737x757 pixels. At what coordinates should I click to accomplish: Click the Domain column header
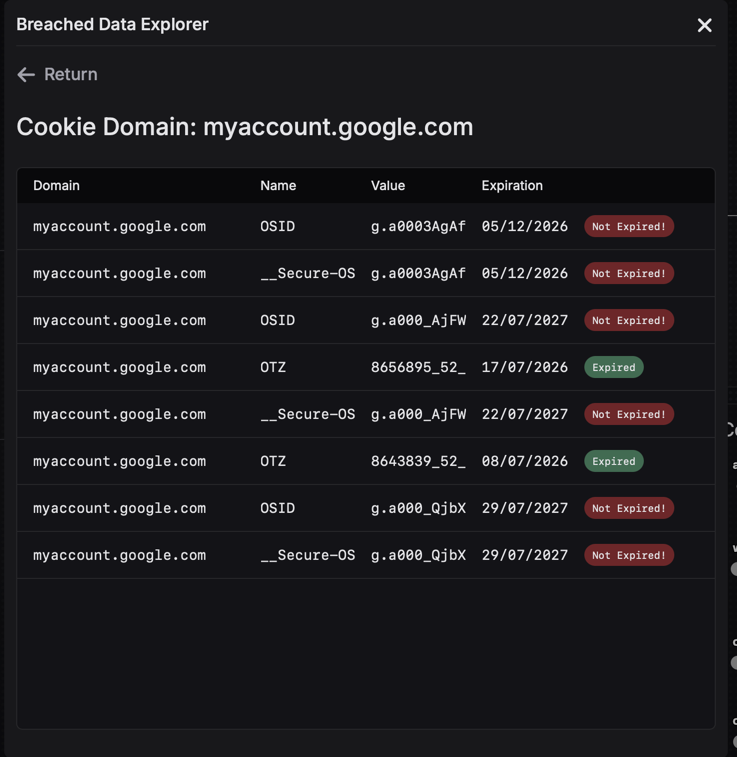[56, 185]
